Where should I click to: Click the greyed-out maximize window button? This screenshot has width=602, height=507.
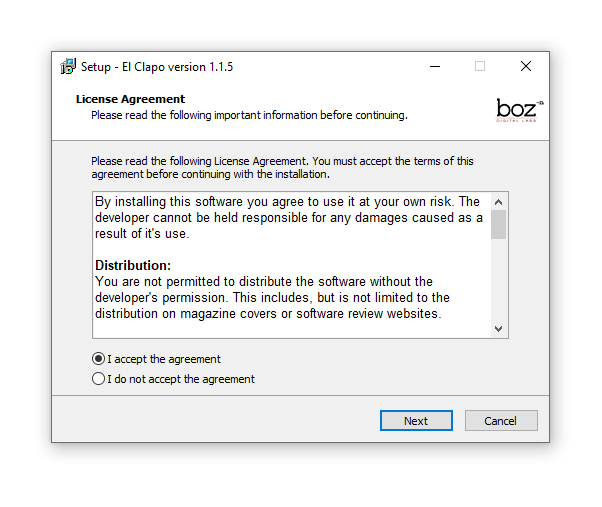(x=480, y=67)
